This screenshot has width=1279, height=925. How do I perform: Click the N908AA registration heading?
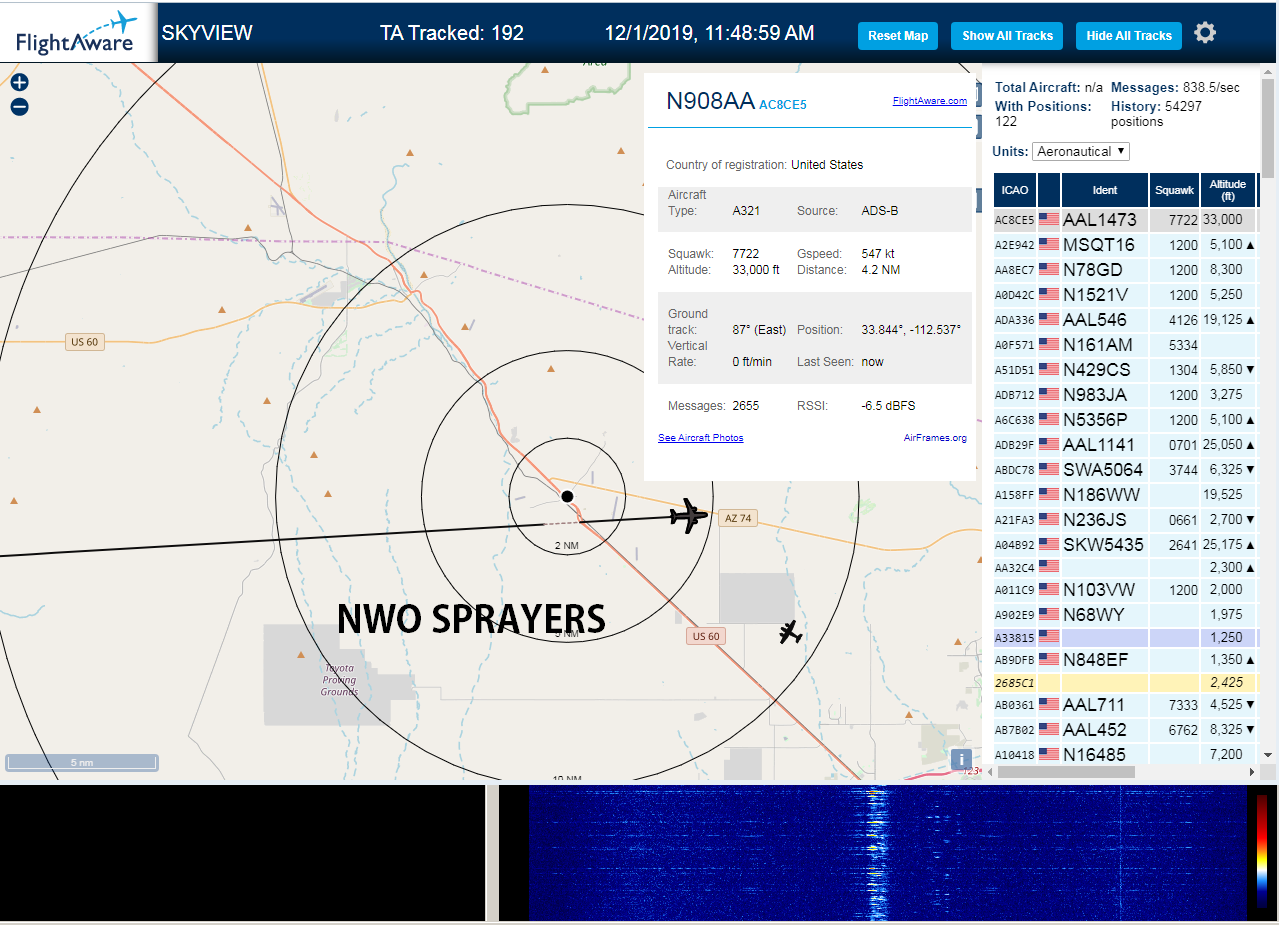(710, 100)
